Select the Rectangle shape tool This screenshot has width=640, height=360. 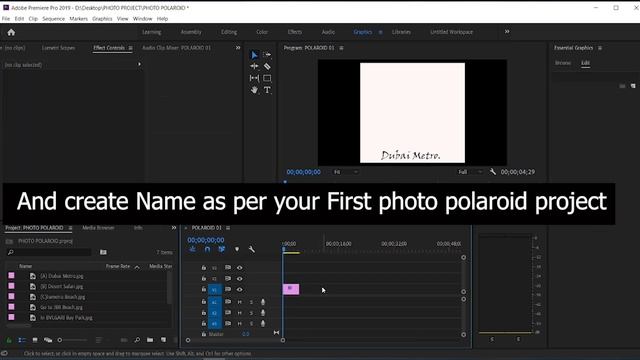pos(267,78)
